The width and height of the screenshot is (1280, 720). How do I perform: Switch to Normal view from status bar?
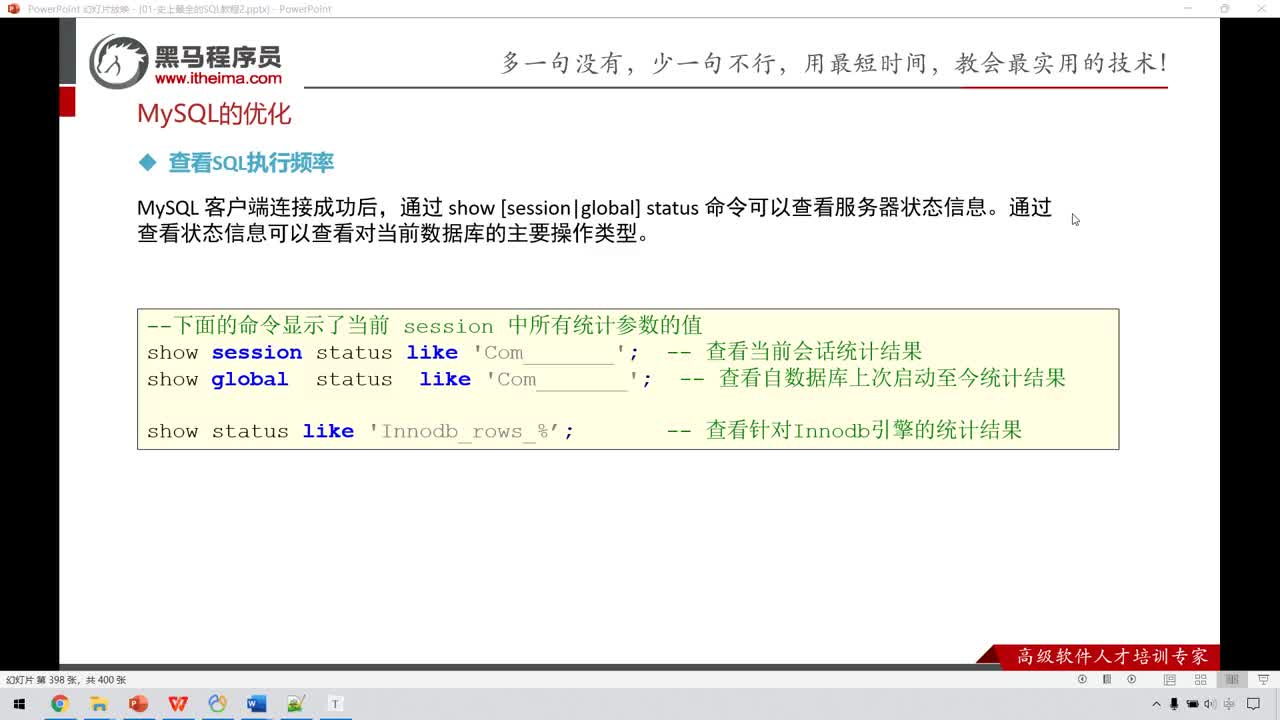click(x=1169, y=679)
